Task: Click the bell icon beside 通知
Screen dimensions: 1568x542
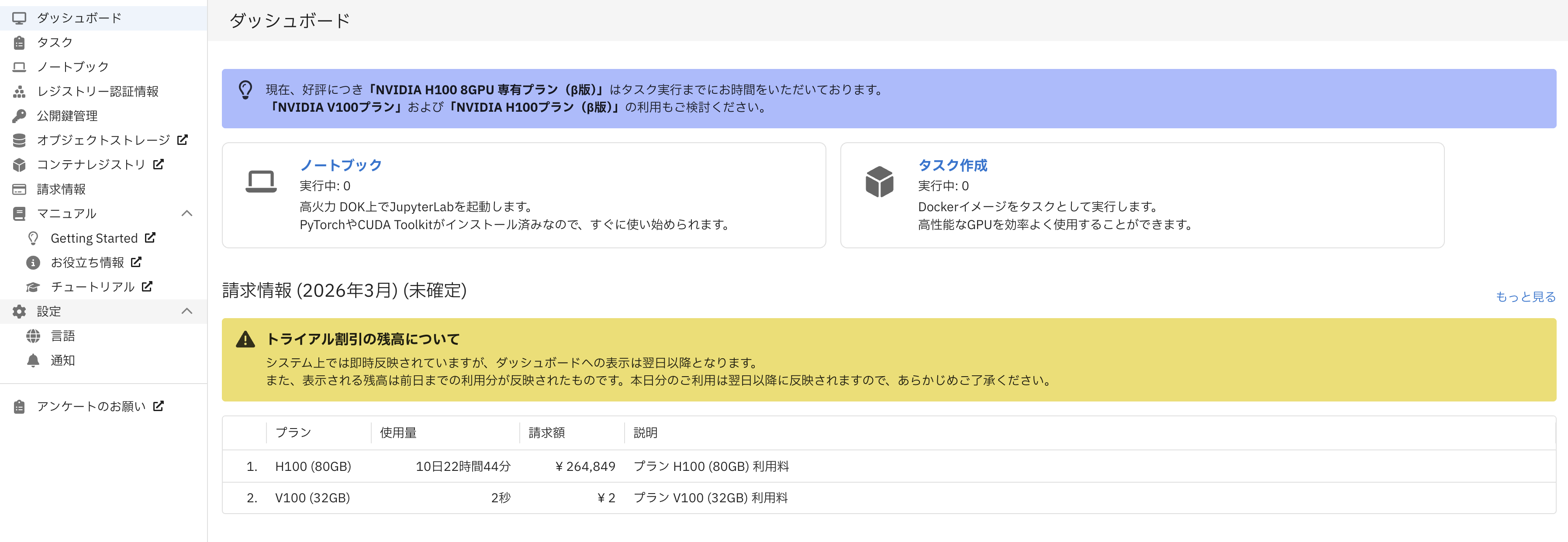Action: pyautogui.click(x=34, y=360)
